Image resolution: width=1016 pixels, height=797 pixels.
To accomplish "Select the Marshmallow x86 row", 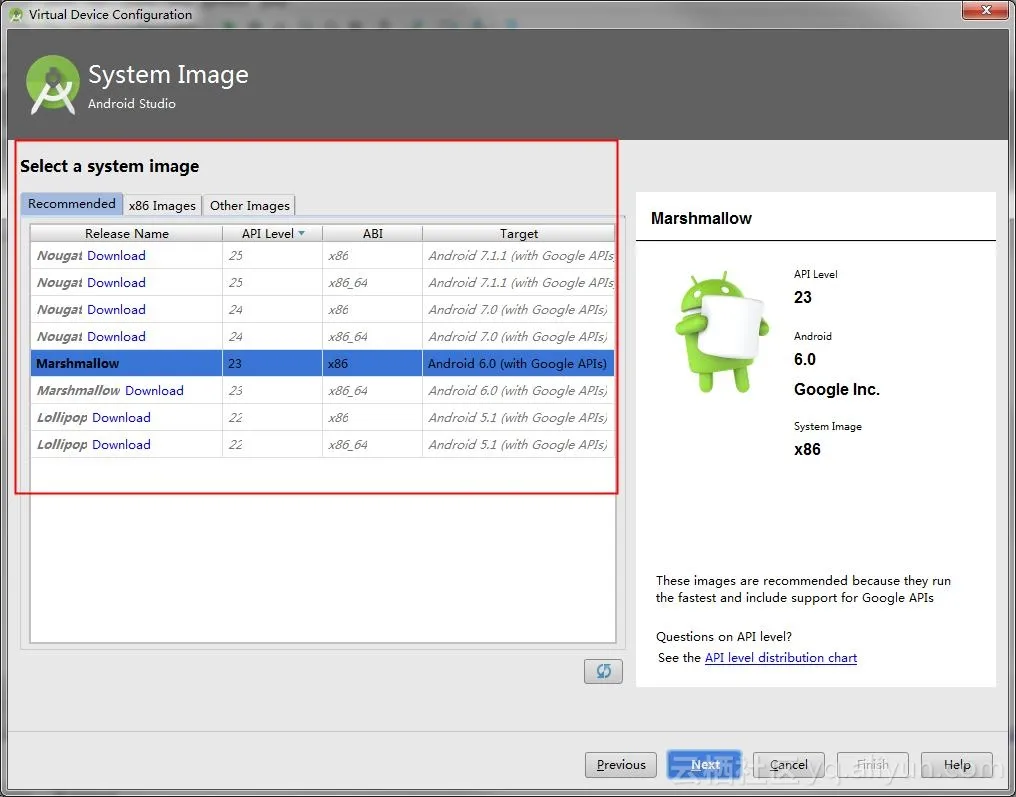I will pos(322,364).
